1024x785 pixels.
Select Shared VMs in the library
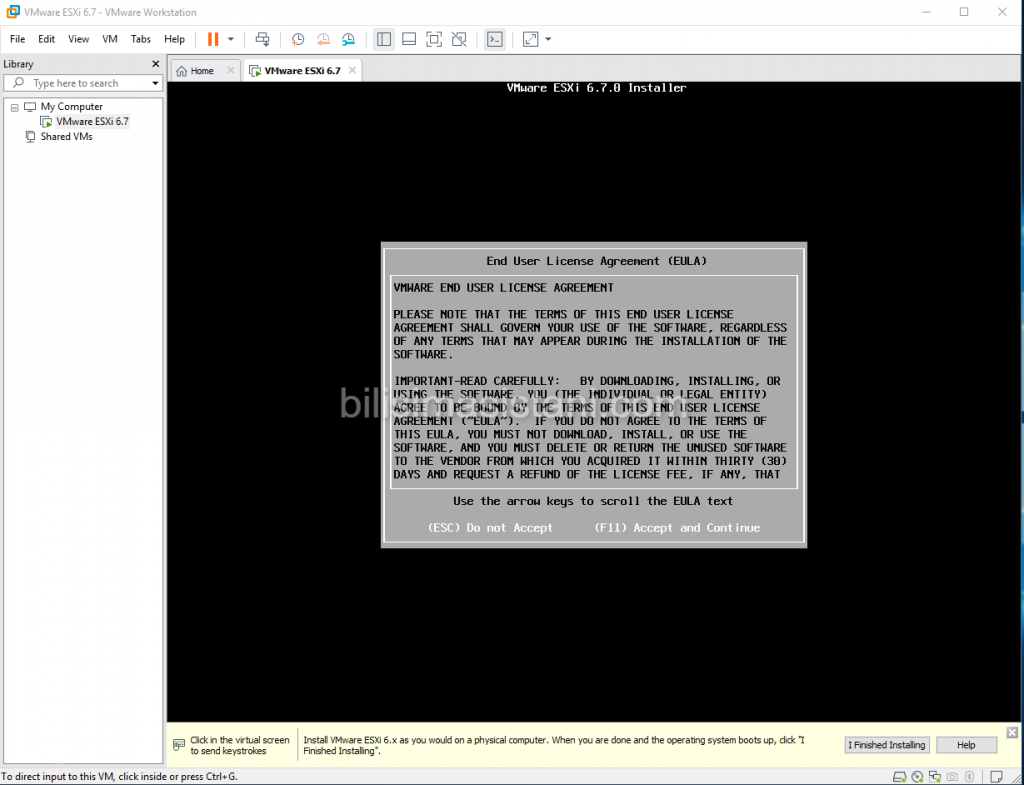[x=66, y=136]
